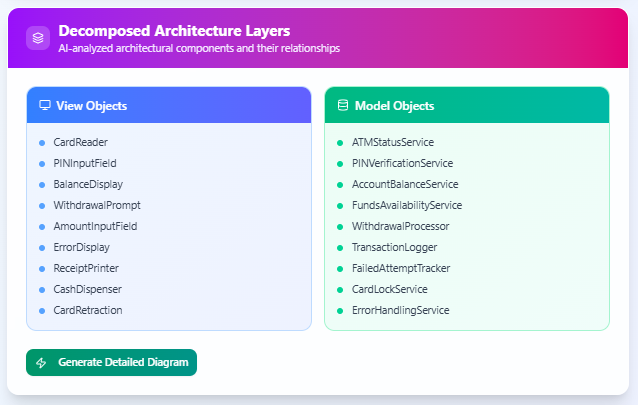Screen dimensions: 638x405
Task: Select ATMStatusService in Model Objects
Action: pyautogui.click(x=392, y=142)
